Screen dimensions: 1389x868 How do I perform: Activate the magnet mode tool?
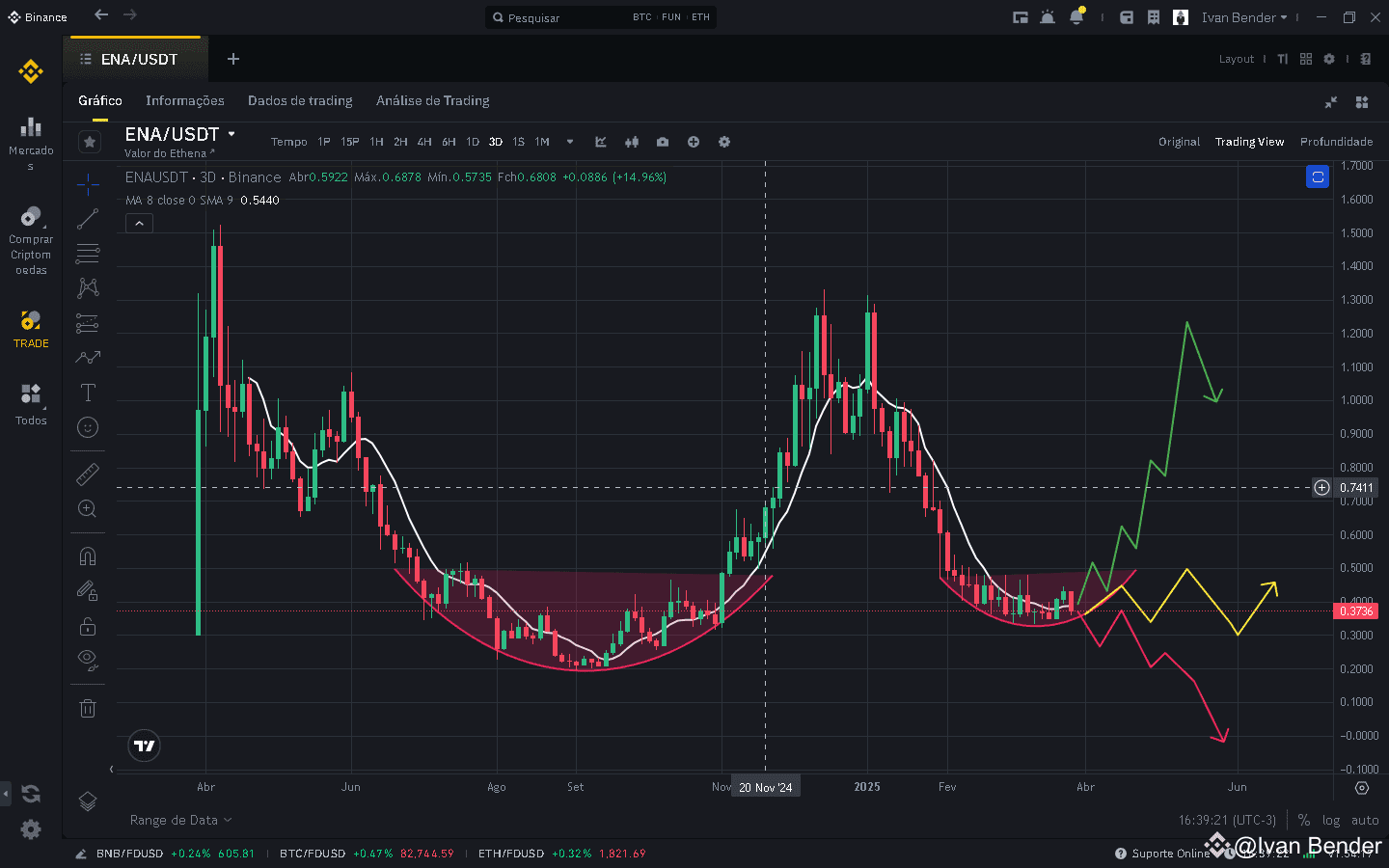(88, 556)
